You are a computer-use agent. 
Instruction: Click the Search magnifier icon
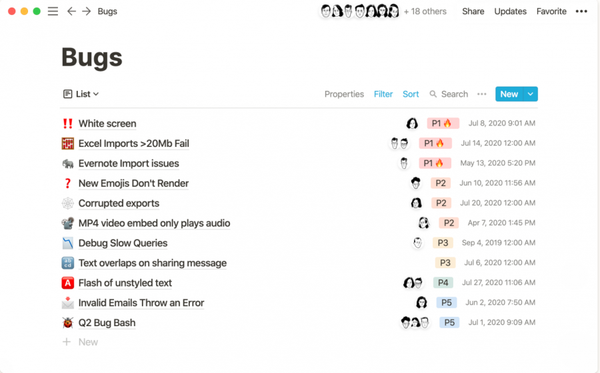[x=433, y=94]
